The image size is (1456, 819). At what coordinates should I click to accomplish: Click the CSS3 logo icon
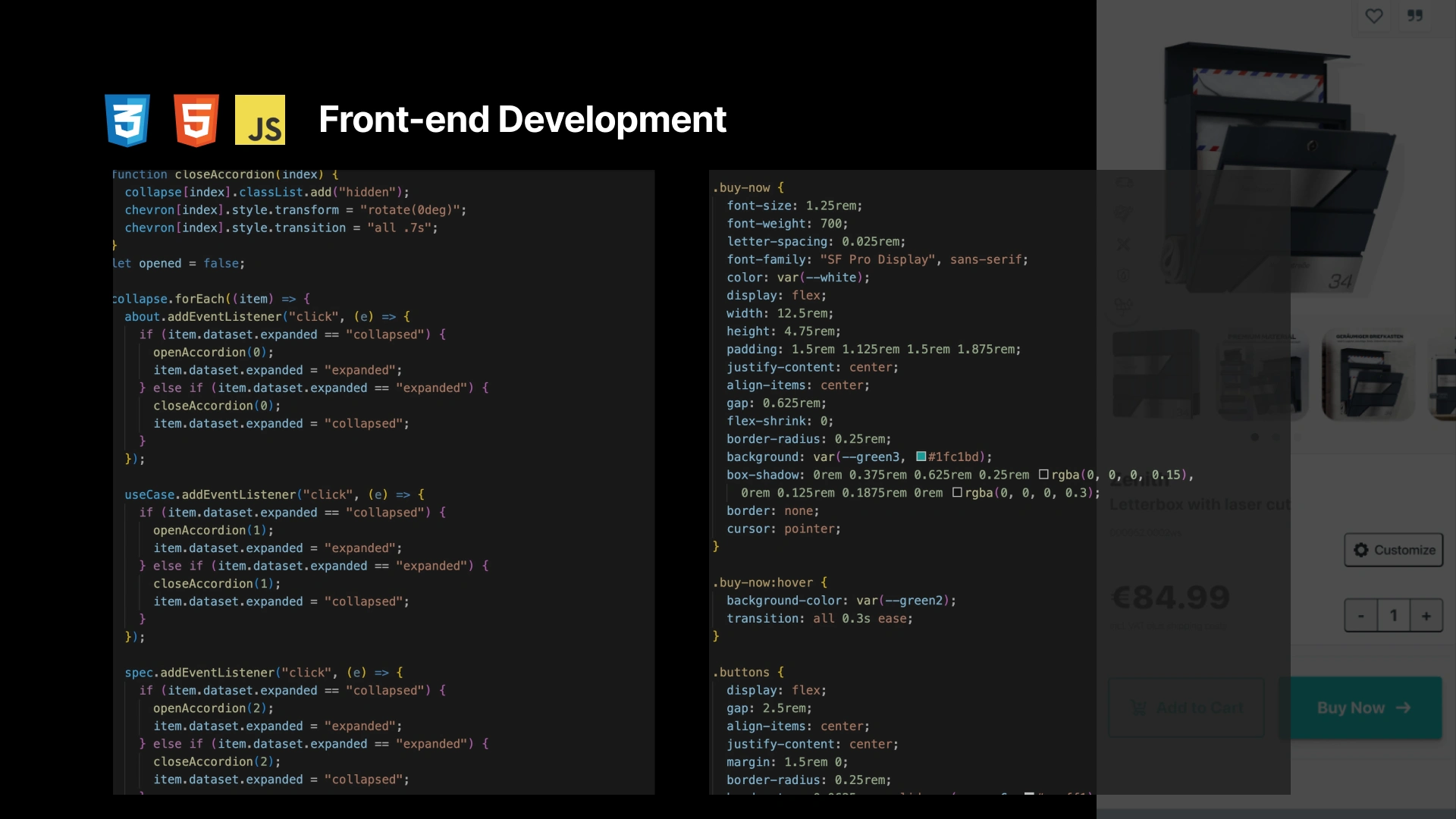[127, 120]
